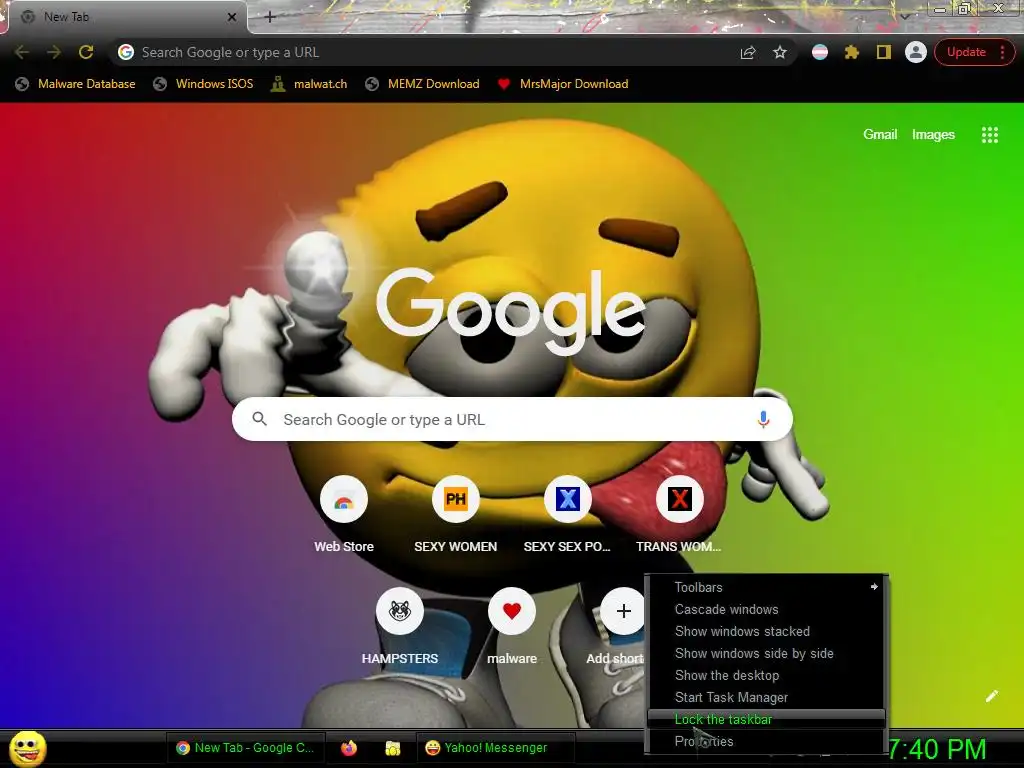This screenshot has height=768, width=1024.
Task: Open Firefox from the taskbar
Action: coord(349,748)
